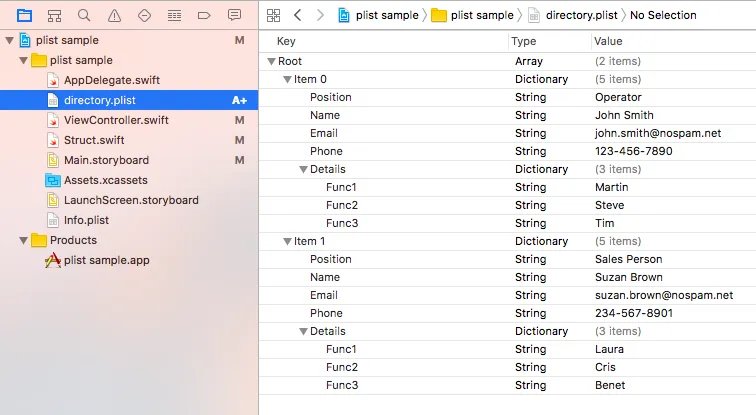The image size is (756, 415).
Task: Open the related items grid icon
Action: (273, 15)
